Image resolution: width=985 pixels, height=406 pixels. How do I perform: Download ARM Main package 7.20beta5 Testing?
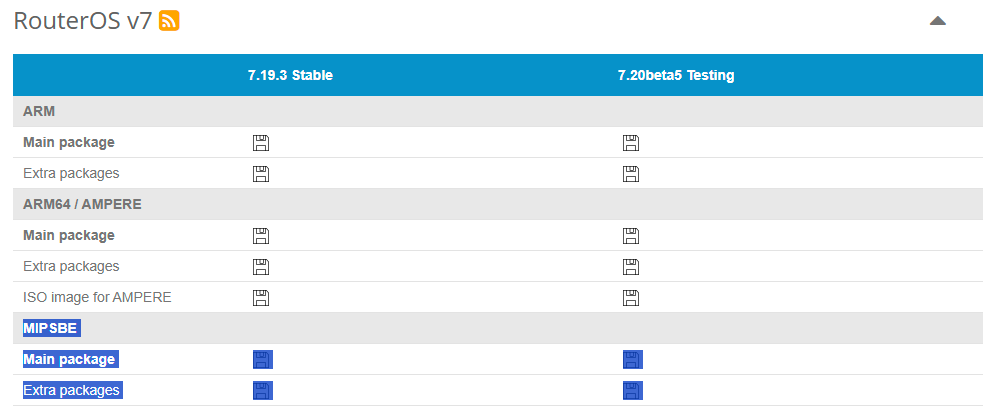coord(631,143)
